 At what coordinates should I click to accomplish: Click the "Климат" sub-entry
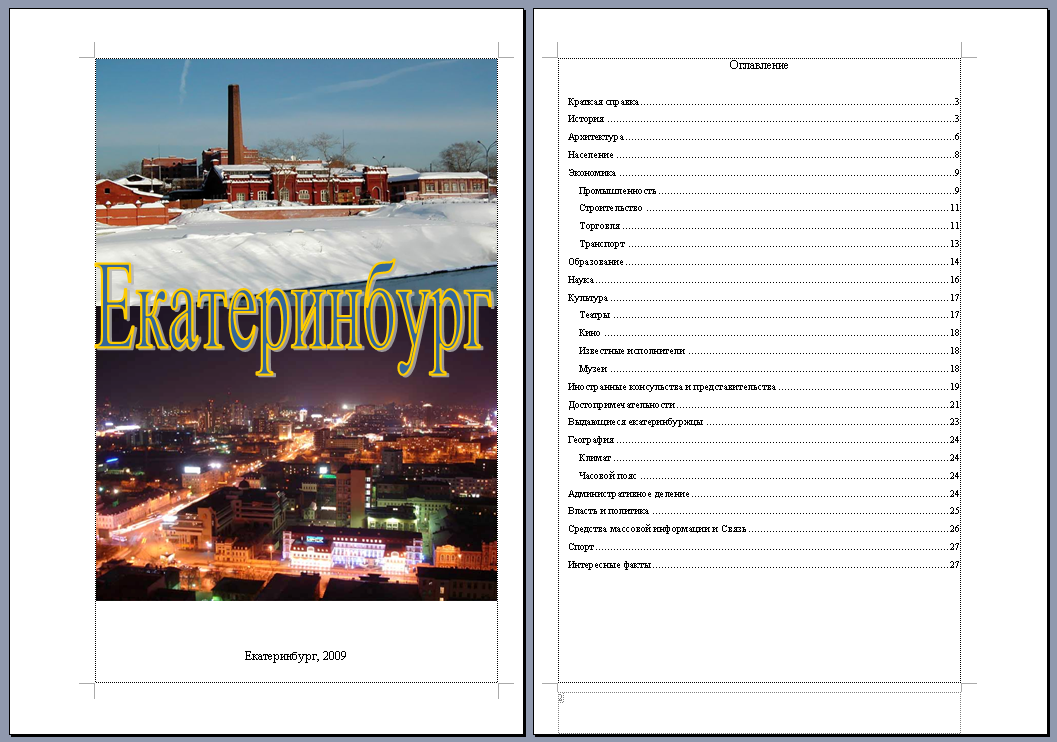click(768, 458)
